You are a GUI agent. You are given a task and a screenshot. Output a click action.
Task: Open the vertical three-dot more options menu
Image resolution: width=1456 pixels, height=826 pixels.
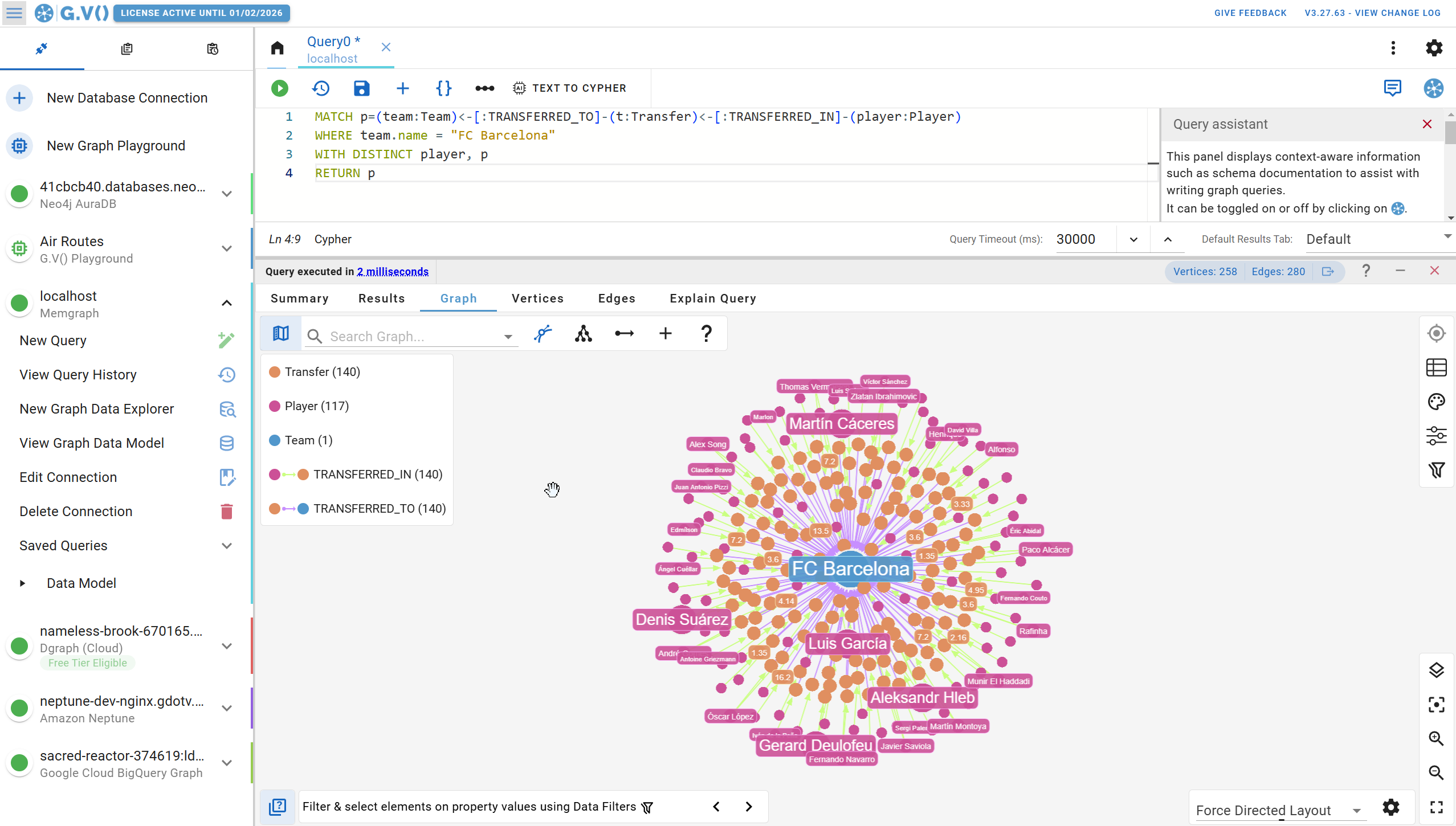click(x=1393, y=48)
